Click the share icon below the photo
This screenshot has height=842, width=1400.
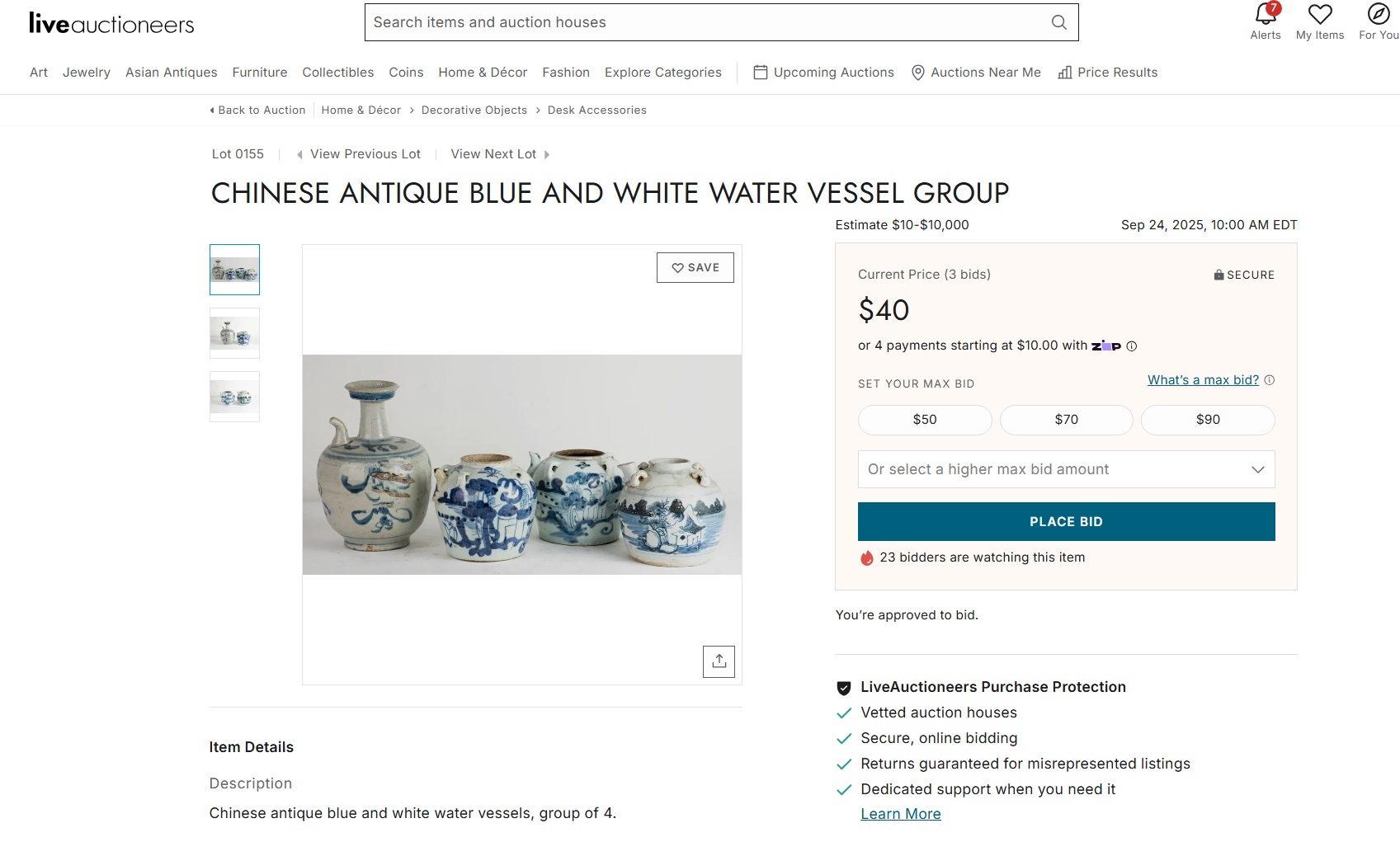coord(719,661)
